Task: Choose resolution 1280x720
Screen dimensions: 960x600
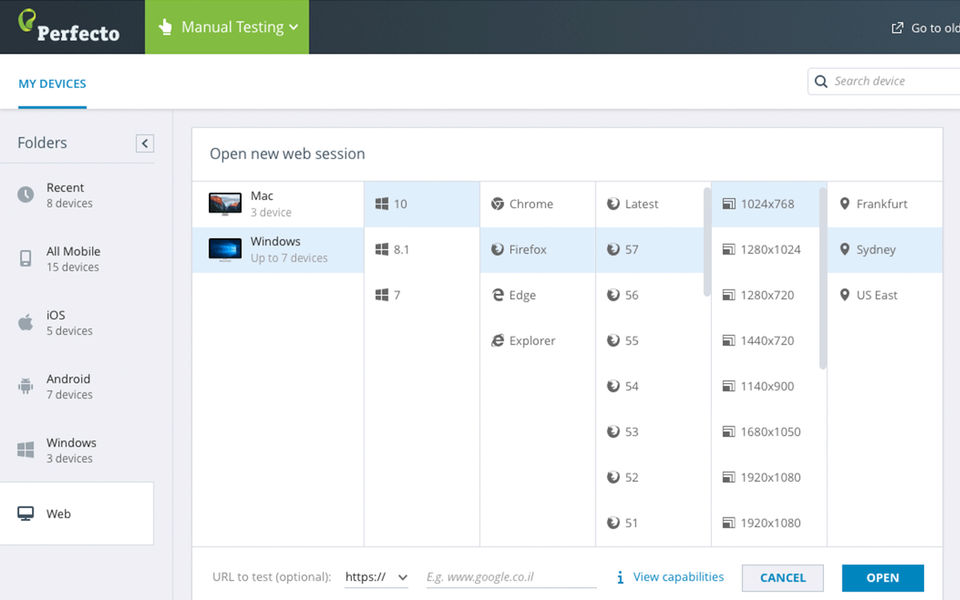Action: point(765,295)
